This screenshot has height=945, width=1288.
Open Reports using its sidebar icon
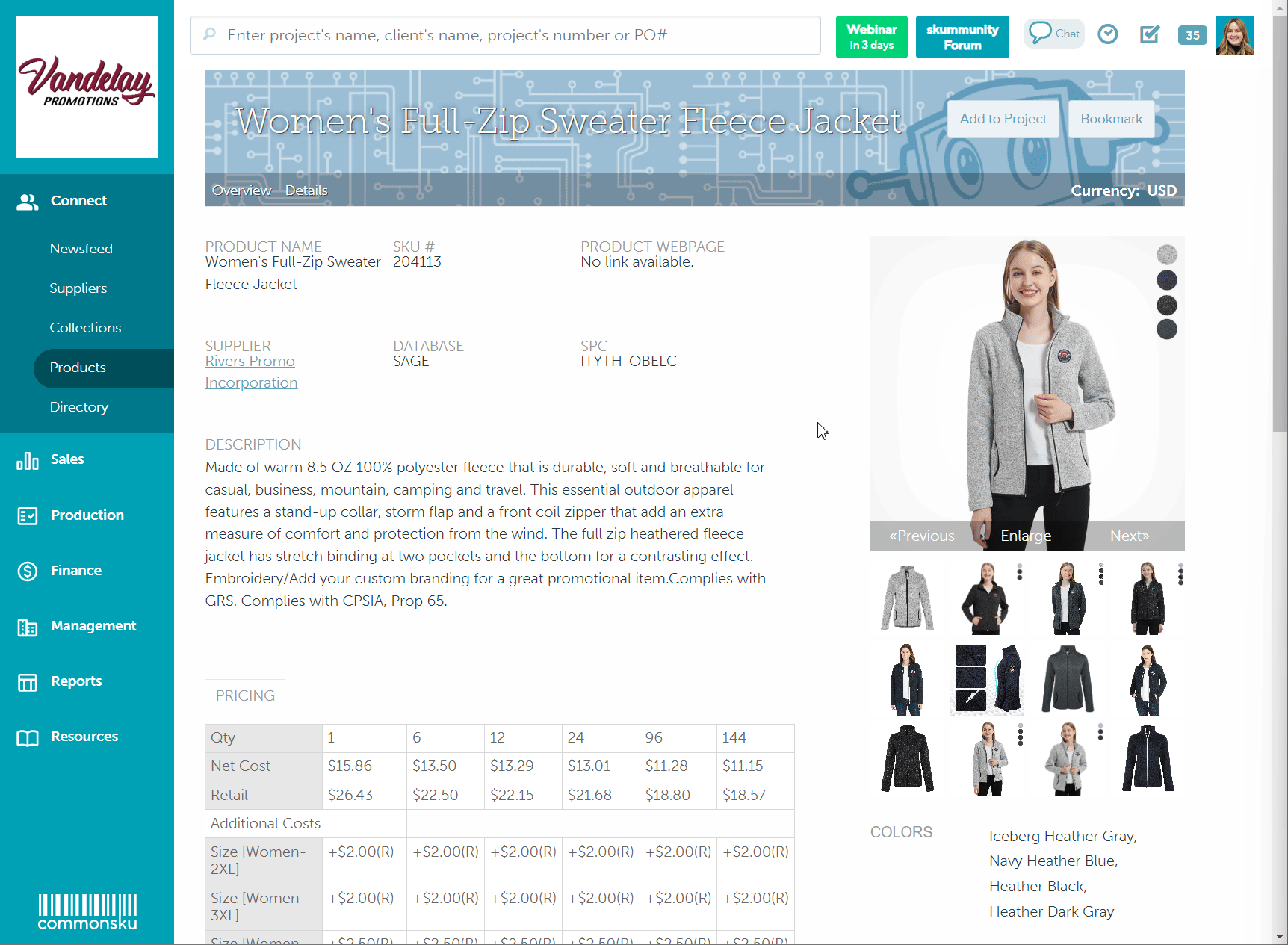pyautogui.click(x=27, y=681)
